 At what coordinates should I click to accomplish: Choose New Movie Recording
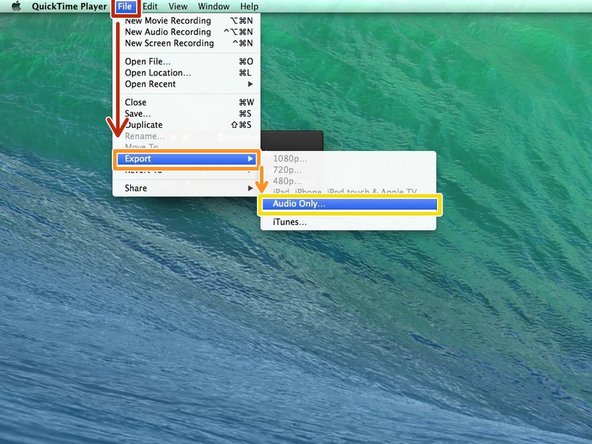(x=187, y=20)
